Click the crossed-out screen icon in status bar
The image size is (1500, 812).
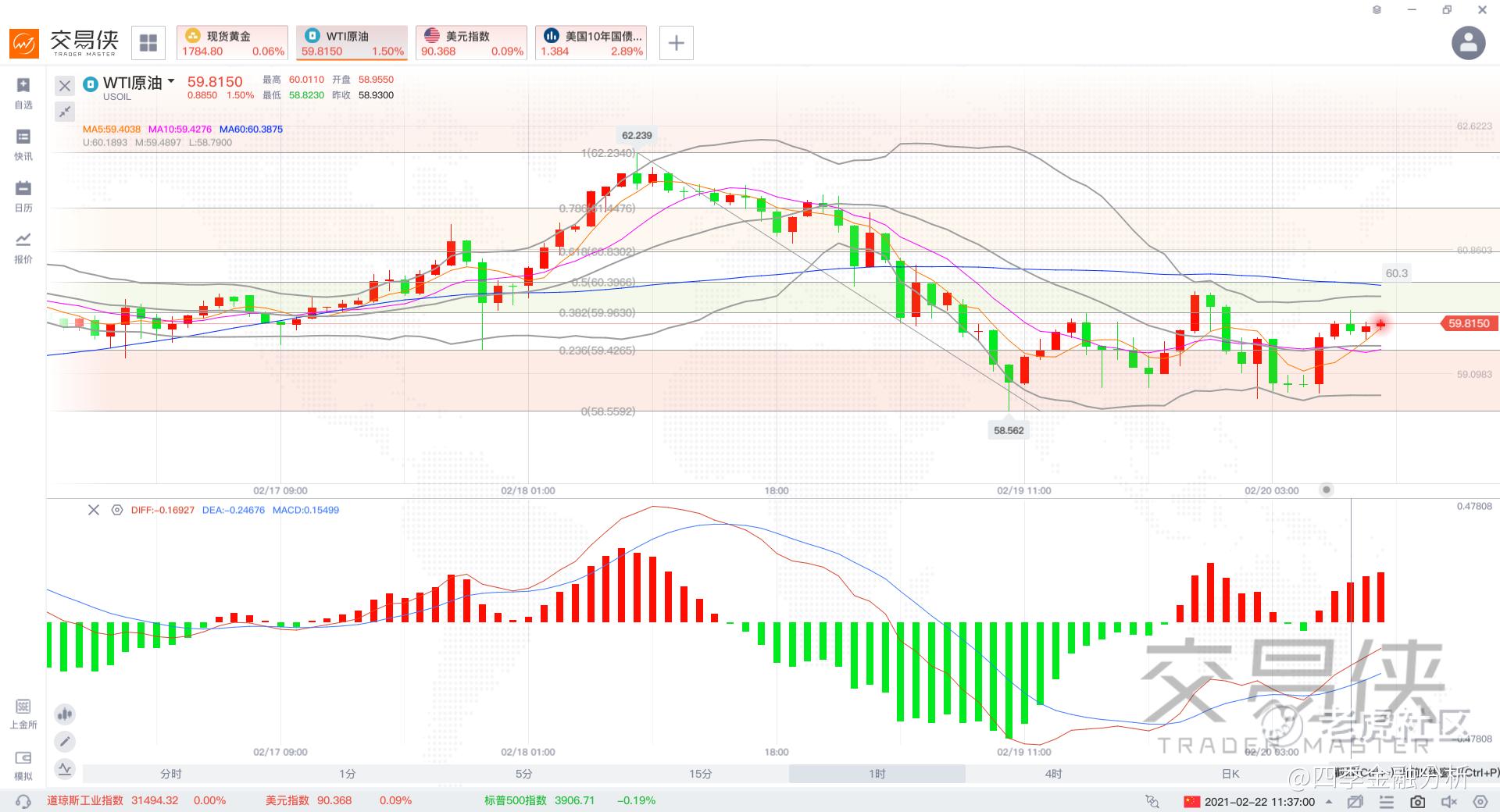click(x=1355, y=801)
